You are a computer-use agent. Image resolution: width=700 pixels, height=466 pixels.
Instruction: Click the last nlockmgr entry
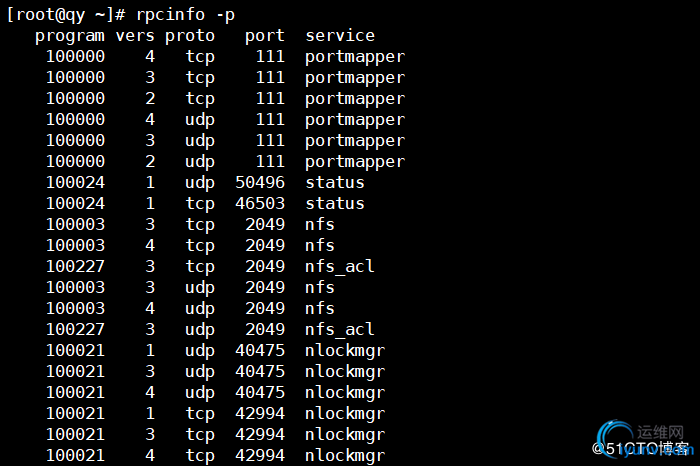pyautogui.click(x=345, y=456)
